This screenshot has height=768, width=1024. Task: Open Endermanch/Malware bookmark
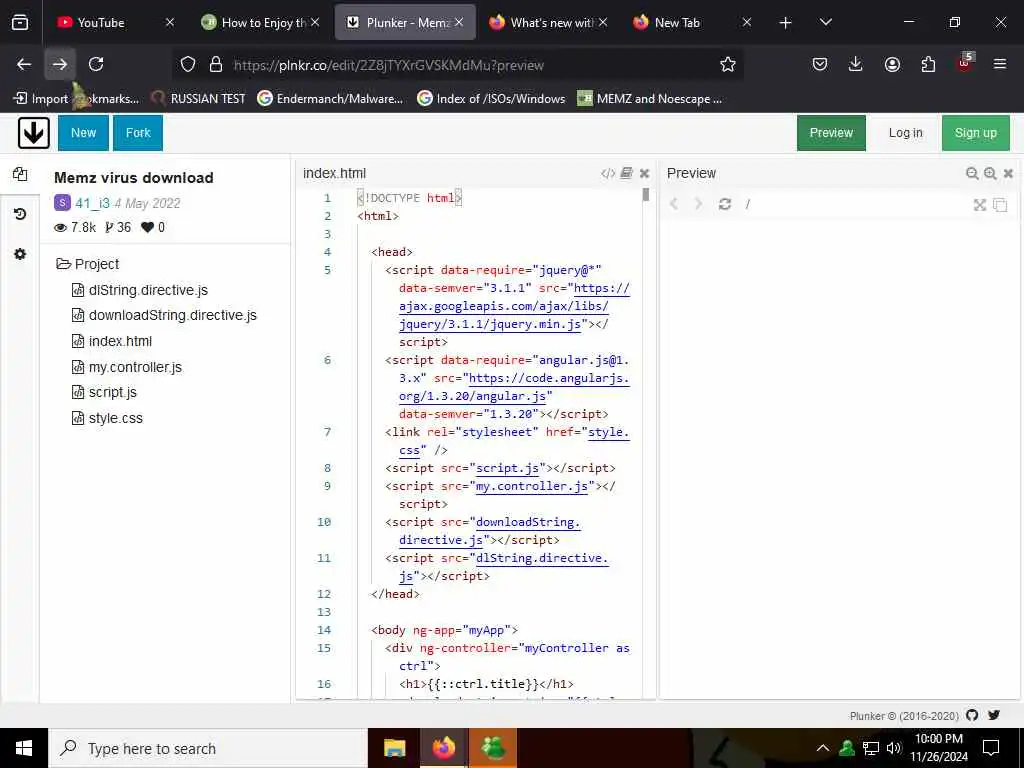pos(330,99)
